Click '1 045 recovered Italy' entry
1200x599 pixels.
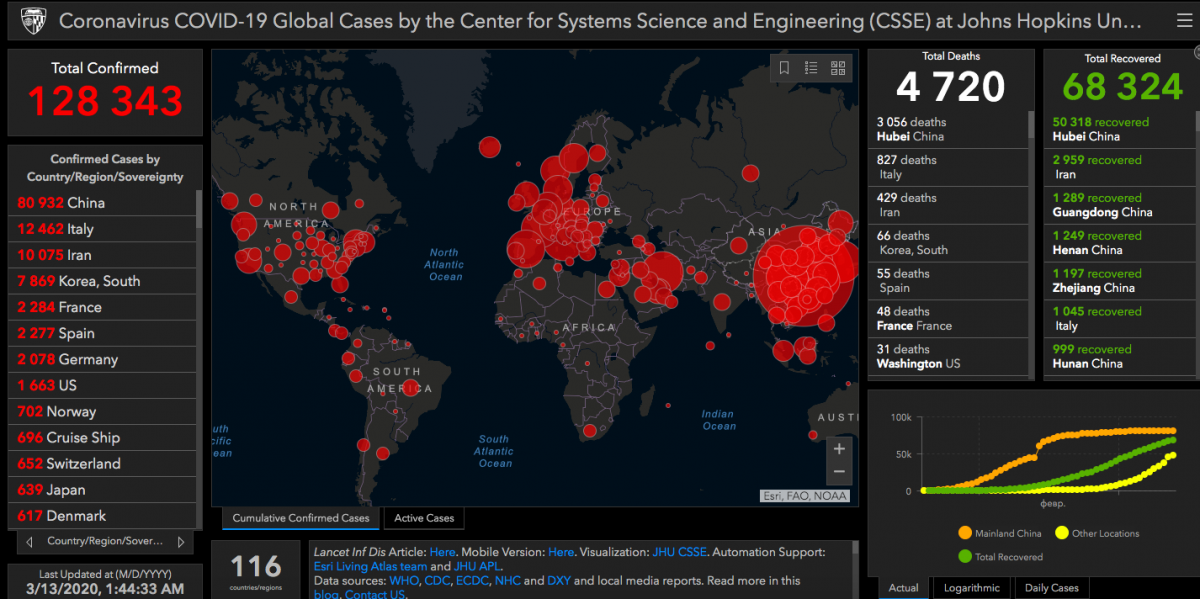tap(1120, 319)
